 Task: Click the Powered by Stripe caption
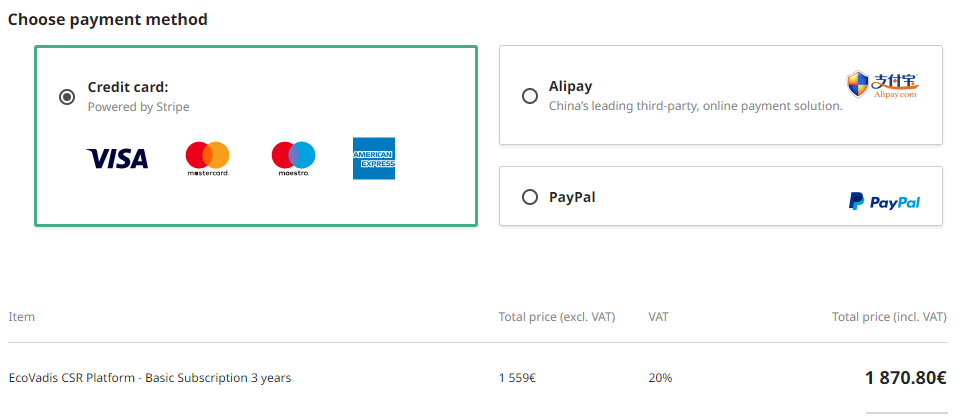coord(138,107)
